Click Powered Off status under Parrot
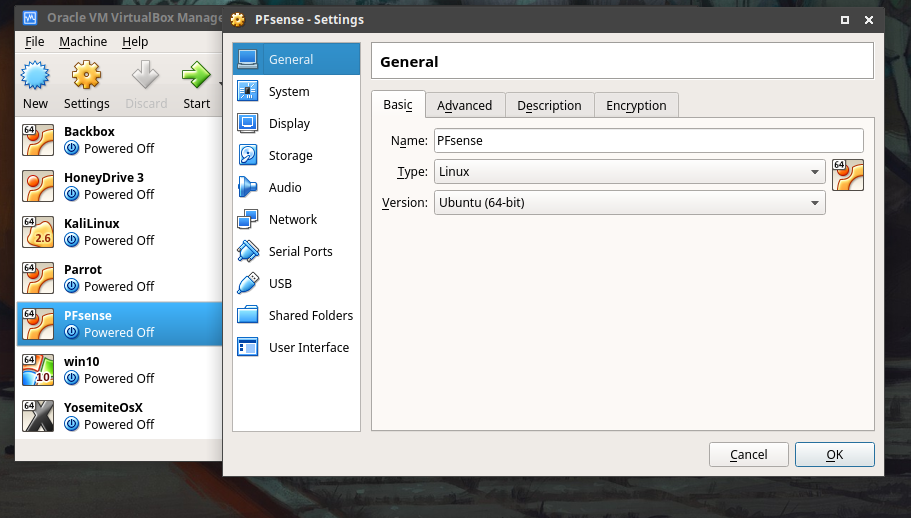 tap(119, 286)
